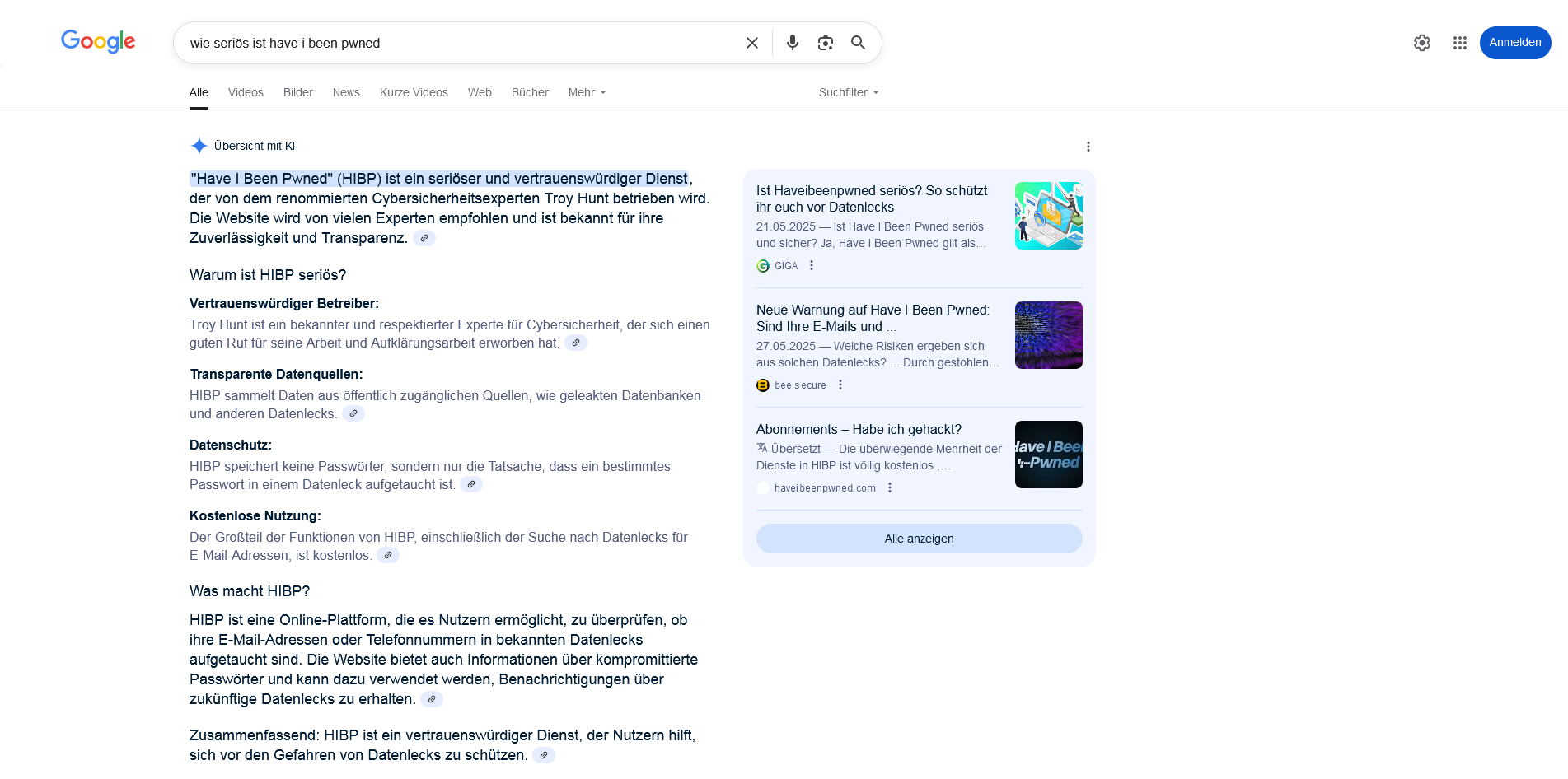
Task: Clear the search query with the X icon
Action: tap(751, 43)
